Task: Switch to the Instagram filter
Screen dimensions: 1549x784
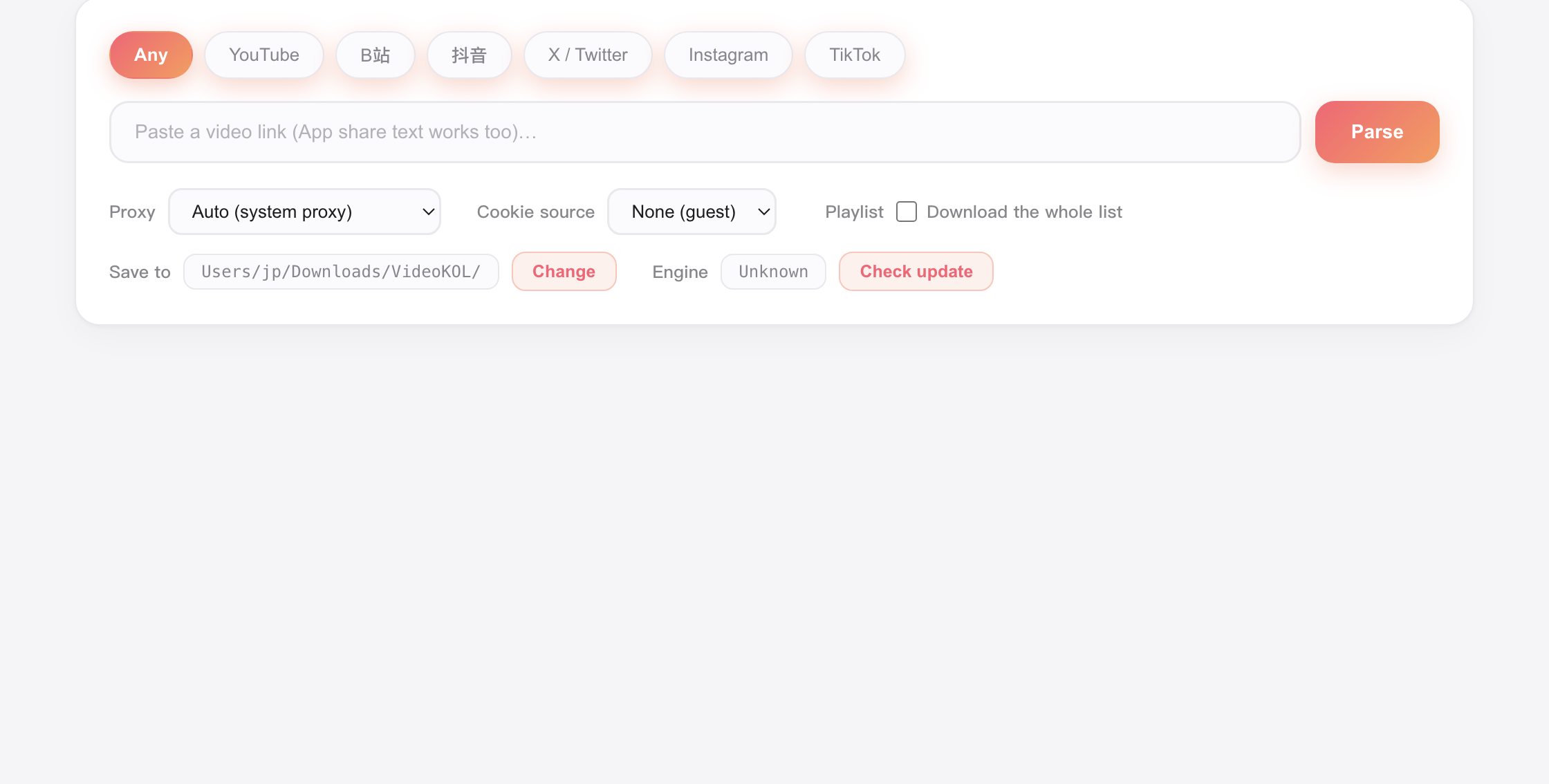Action: (x=728, y=55)
